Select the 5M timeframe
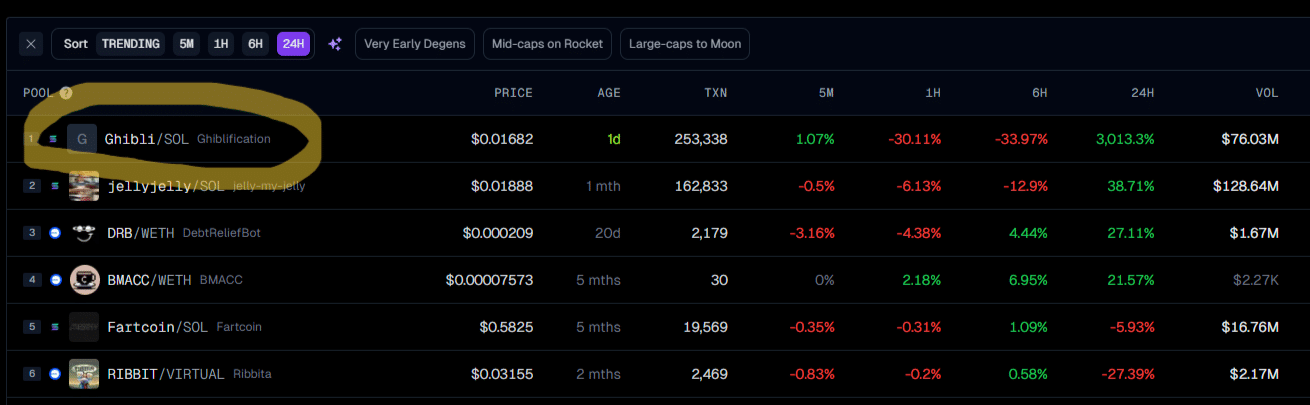This screenshot has height=405, width=1310. [186, 44]
